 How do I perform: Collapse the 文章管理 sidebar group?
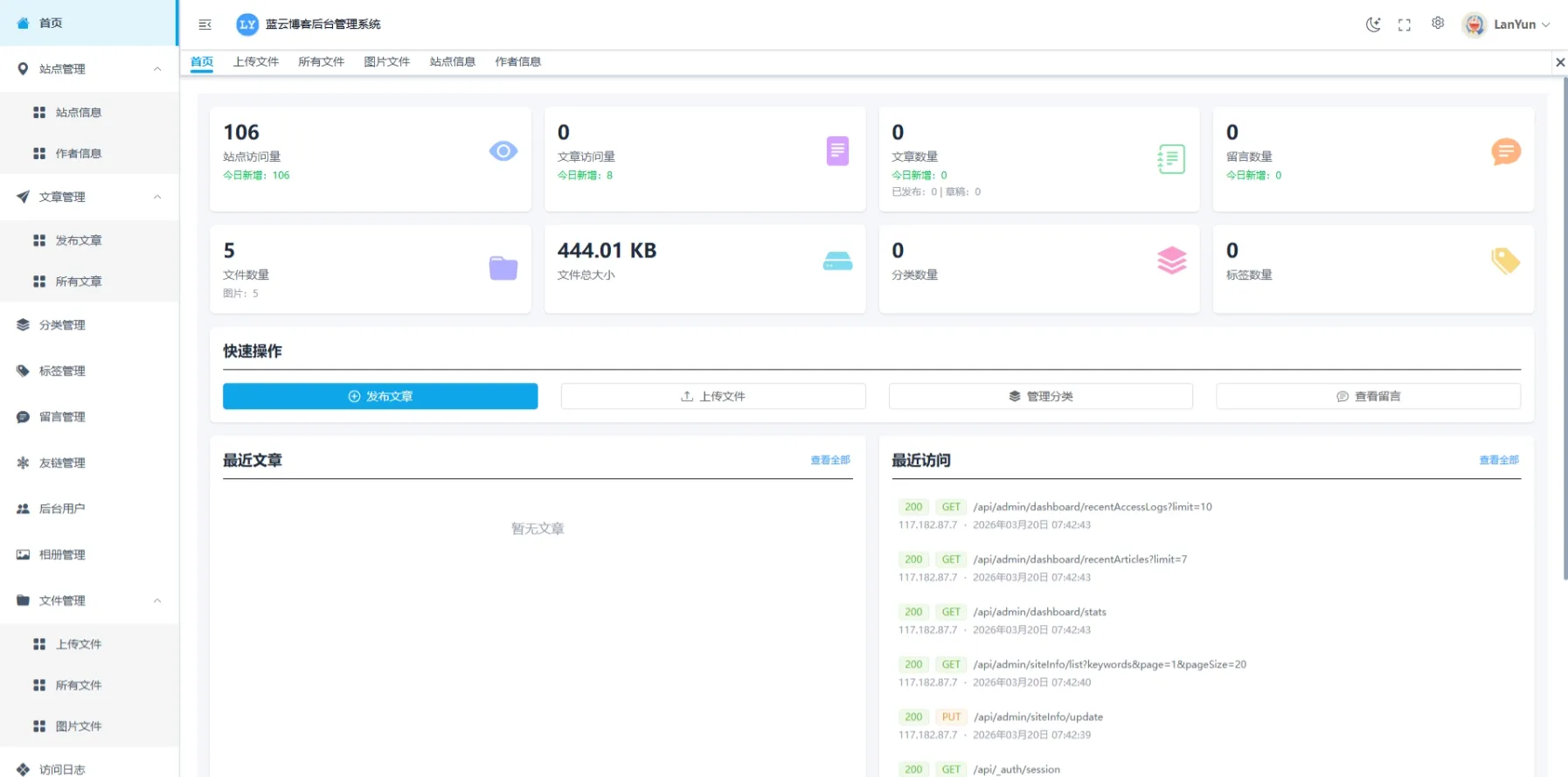157,197
